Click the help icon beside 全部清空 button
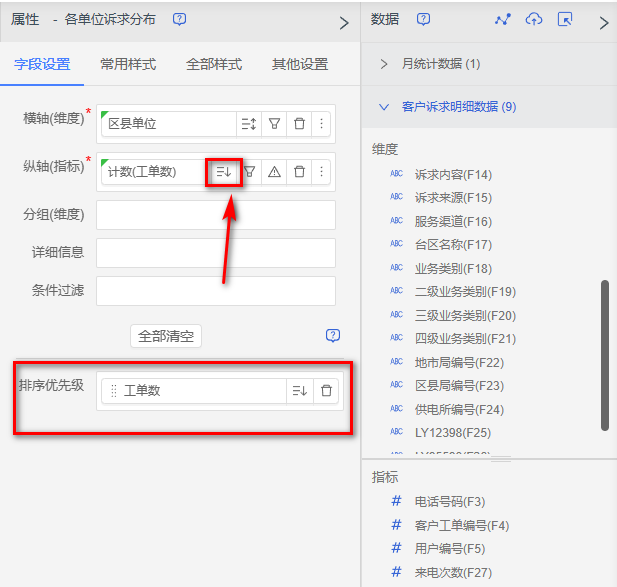This screenshot has height=587, width=617. point(333,336)
